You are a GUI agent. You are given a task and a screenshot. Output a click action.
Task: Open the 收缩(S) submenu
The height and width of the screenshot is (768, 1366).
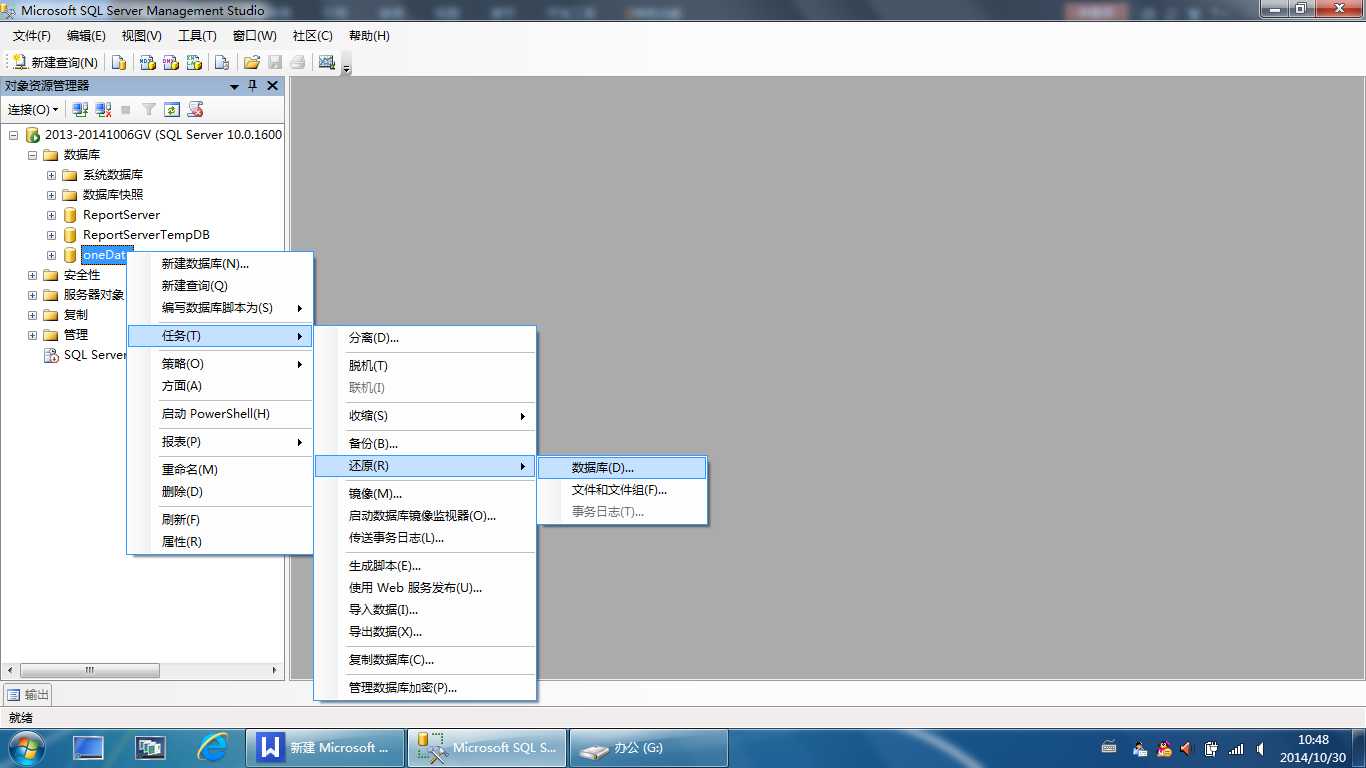point(425,416)
